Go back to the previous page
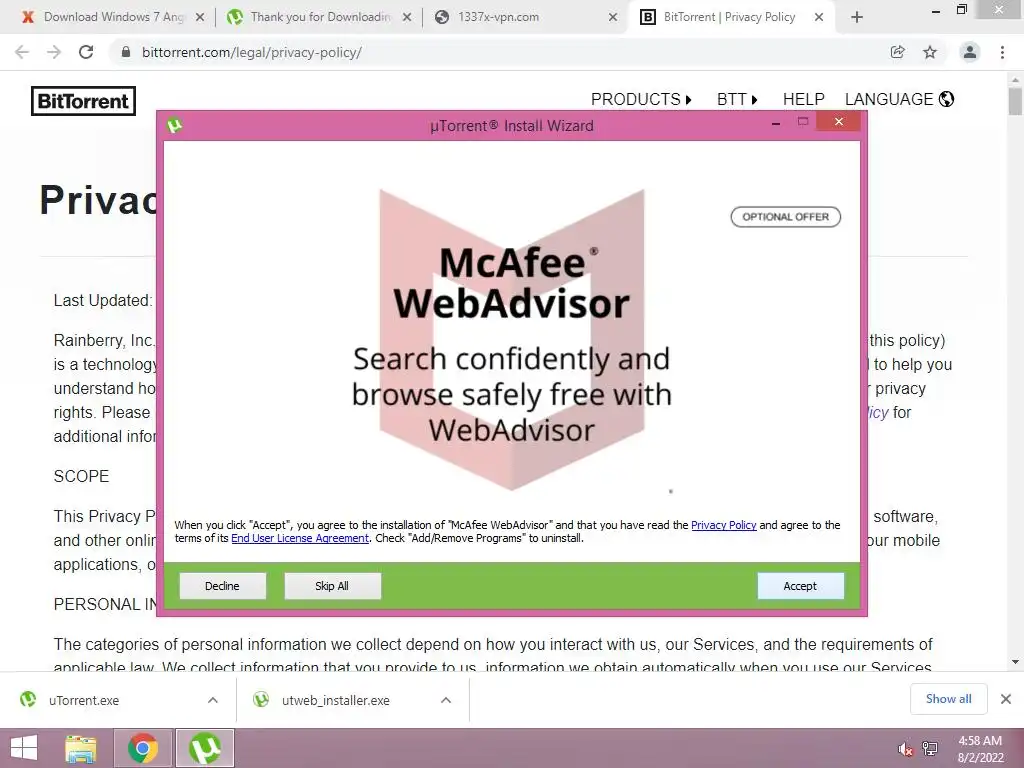 [x=22, y=52]
